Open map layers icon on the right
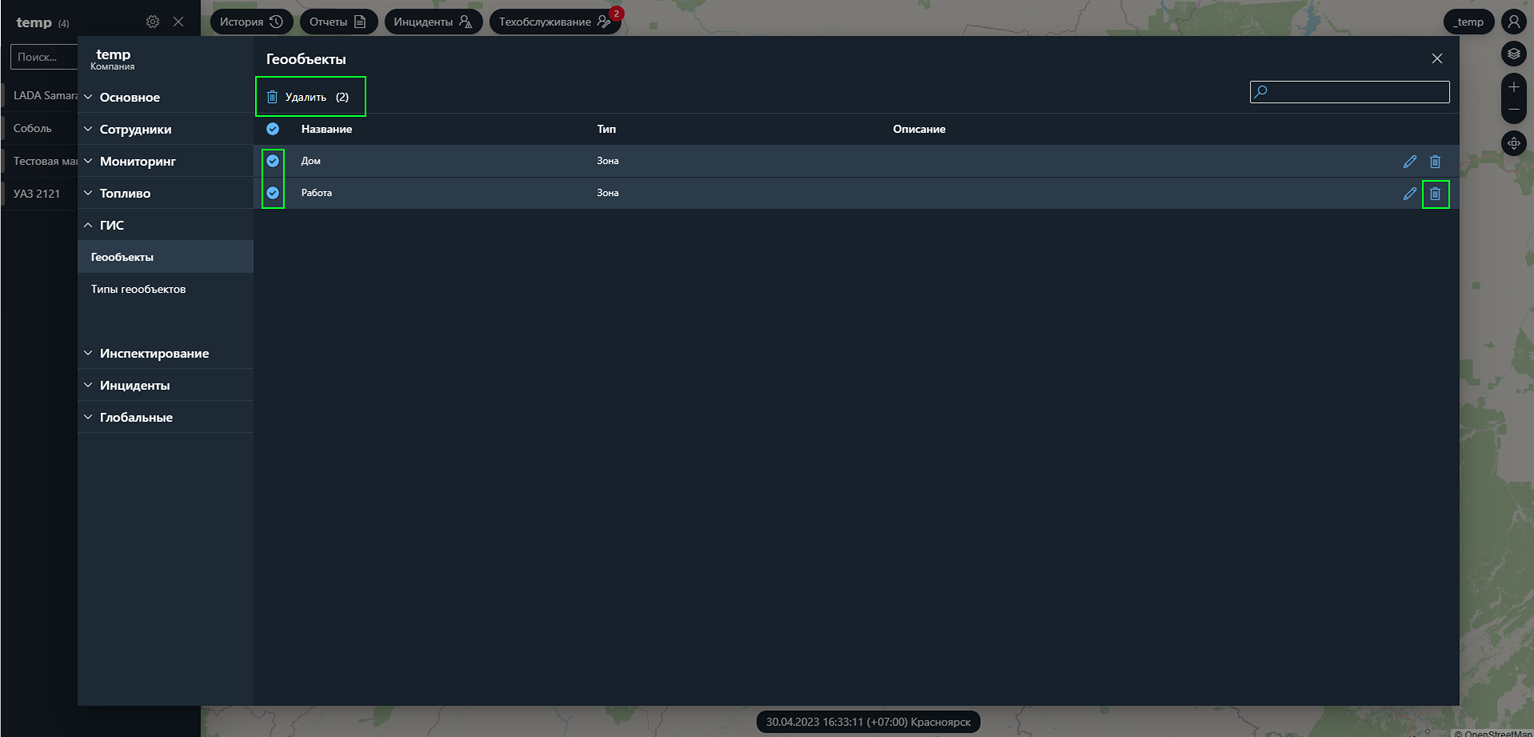The width and height of the screenshot is (1534, 737). click(x=1514, y=53)
